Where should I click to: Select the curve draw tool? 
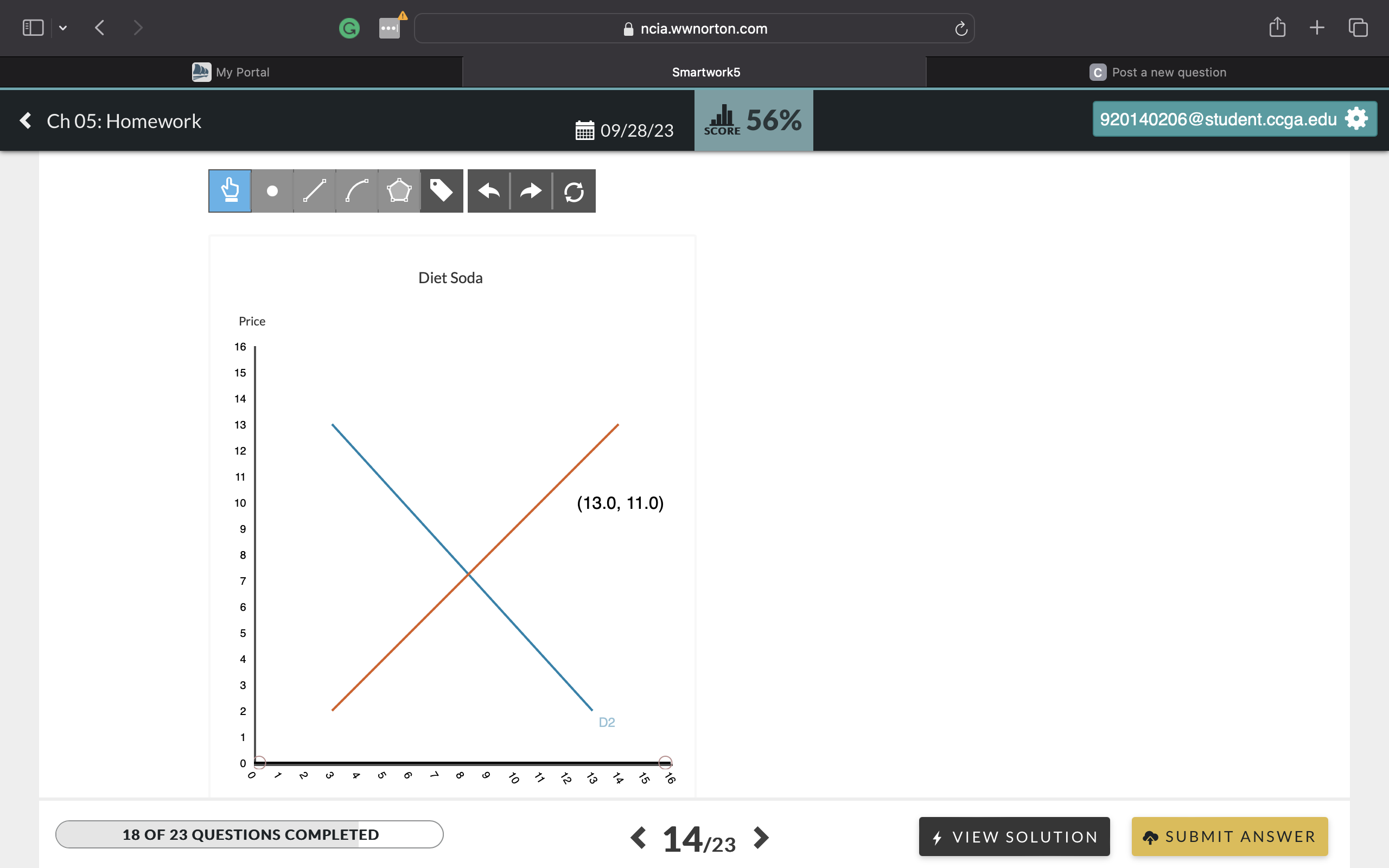[355, 191]
